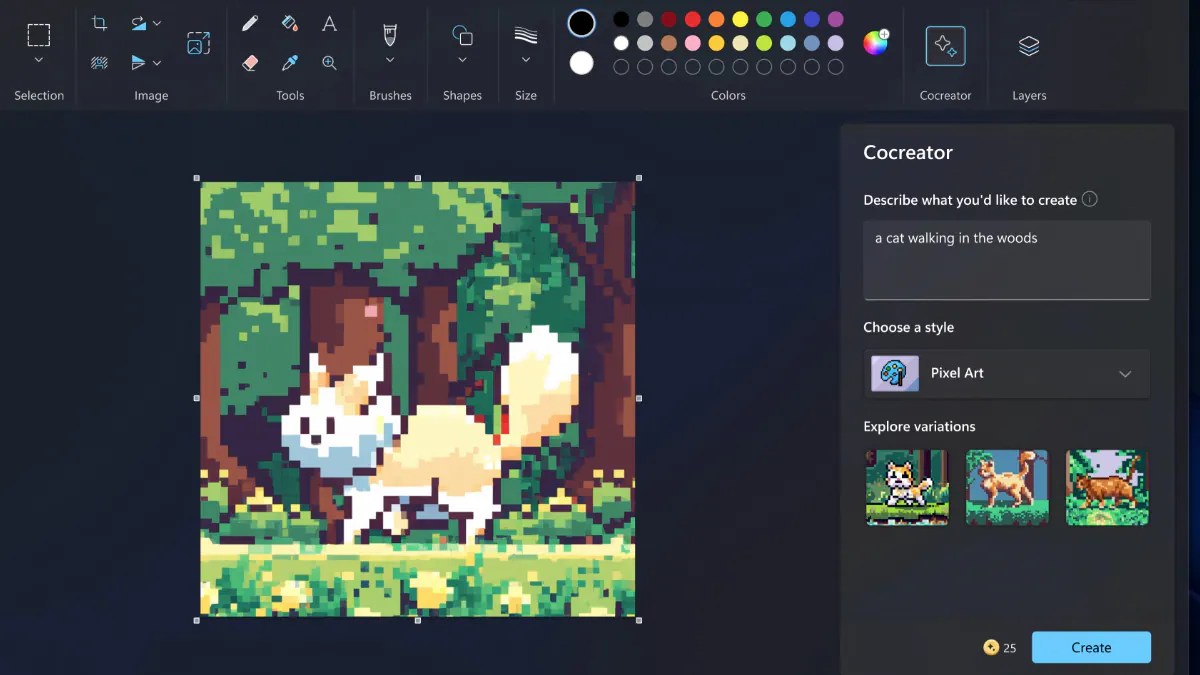Click the Create button
Viewport: 1200px width, 675px height.
[x=1091, y=647]
